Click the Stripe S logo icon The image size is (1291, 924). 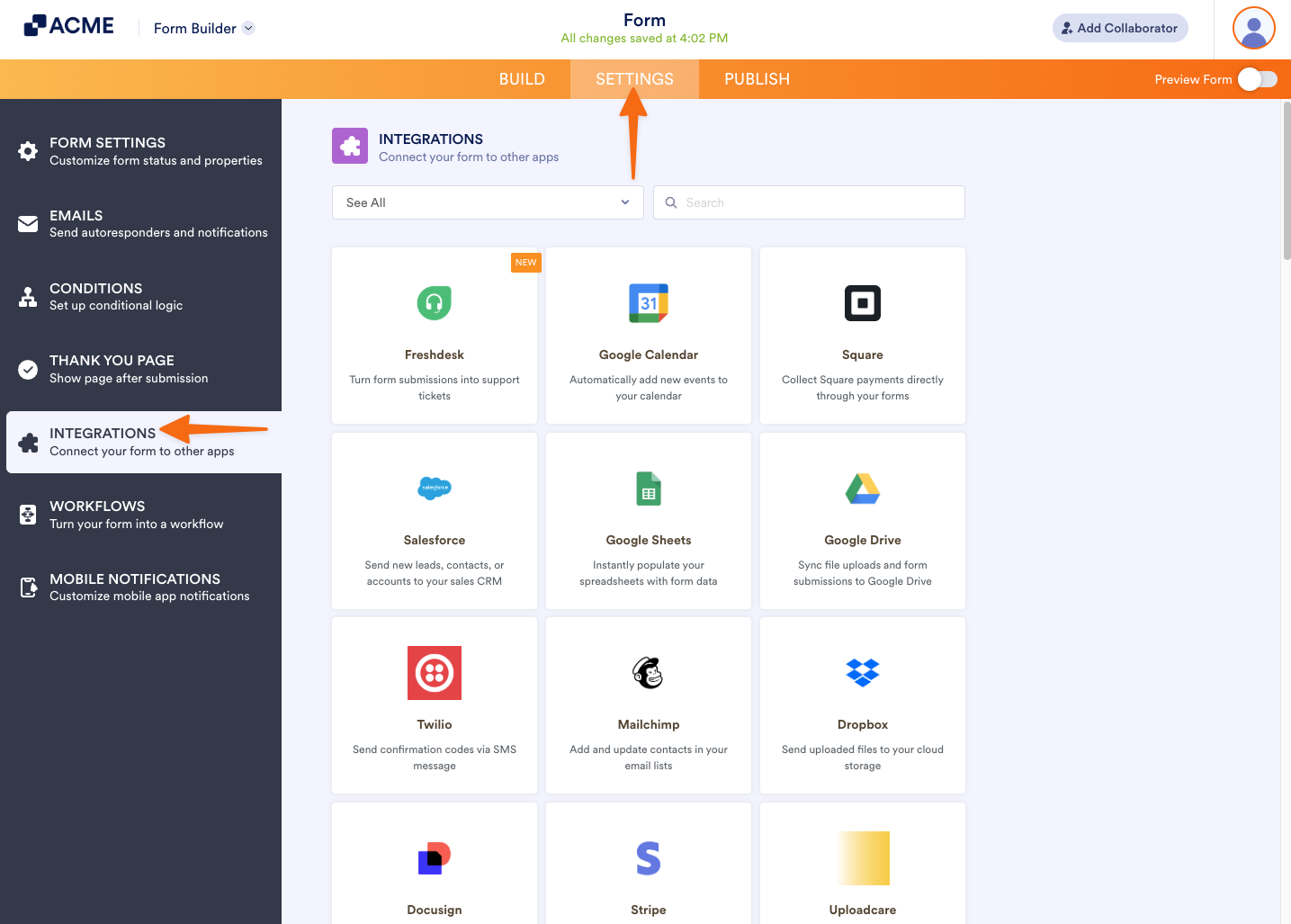point(649,858)
